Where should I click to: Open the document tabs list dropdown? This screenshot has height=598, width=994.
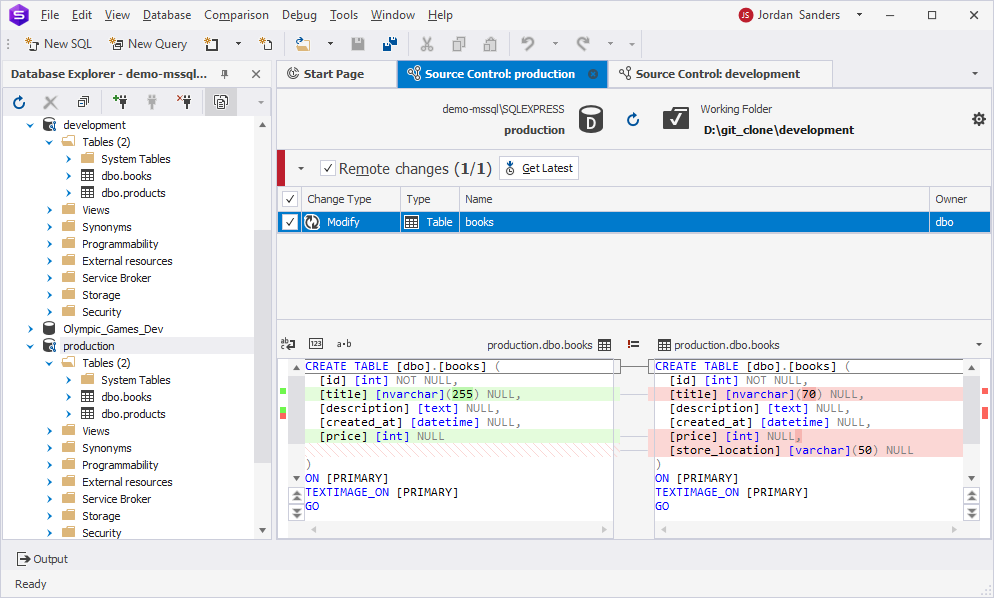click(x=975, y=74)
